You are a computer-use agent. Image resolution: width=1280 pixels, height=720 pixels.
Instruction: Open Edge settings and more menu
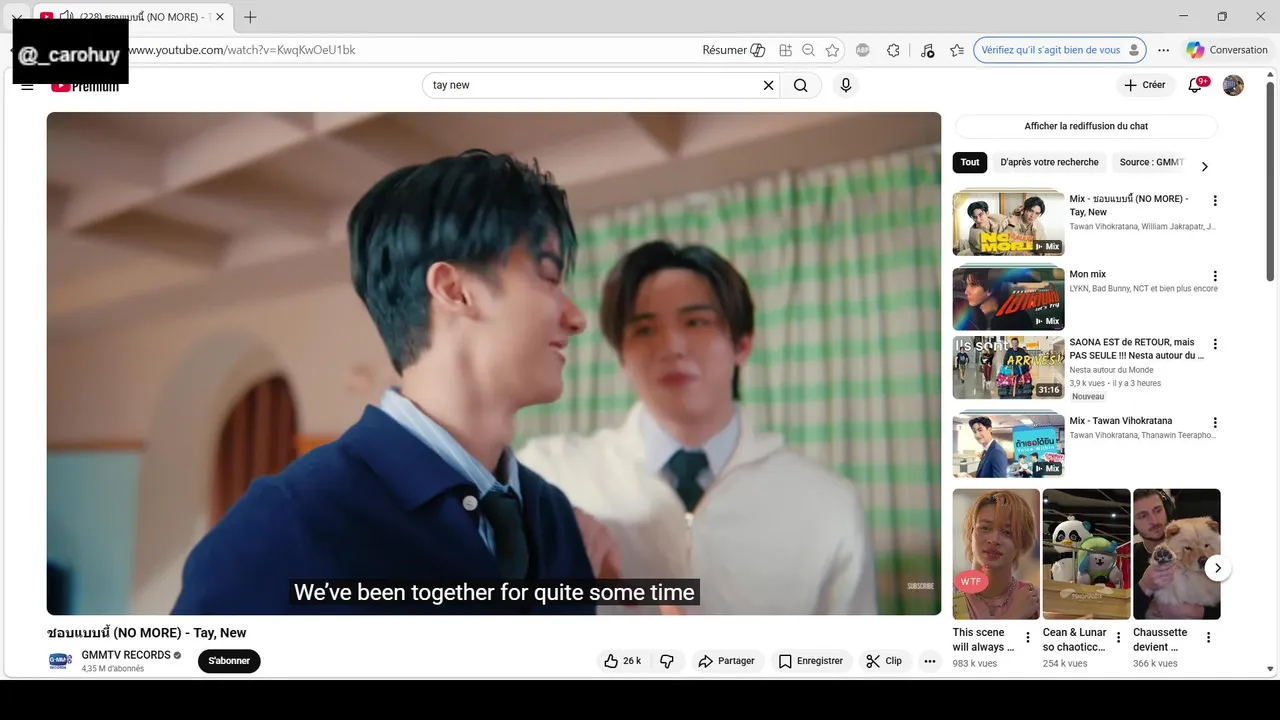[1164, 50]
